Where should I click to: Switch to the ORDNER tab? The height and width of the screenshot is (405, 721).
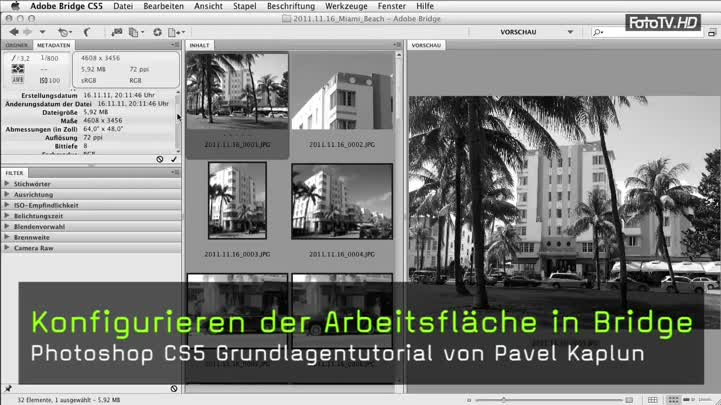17,45
